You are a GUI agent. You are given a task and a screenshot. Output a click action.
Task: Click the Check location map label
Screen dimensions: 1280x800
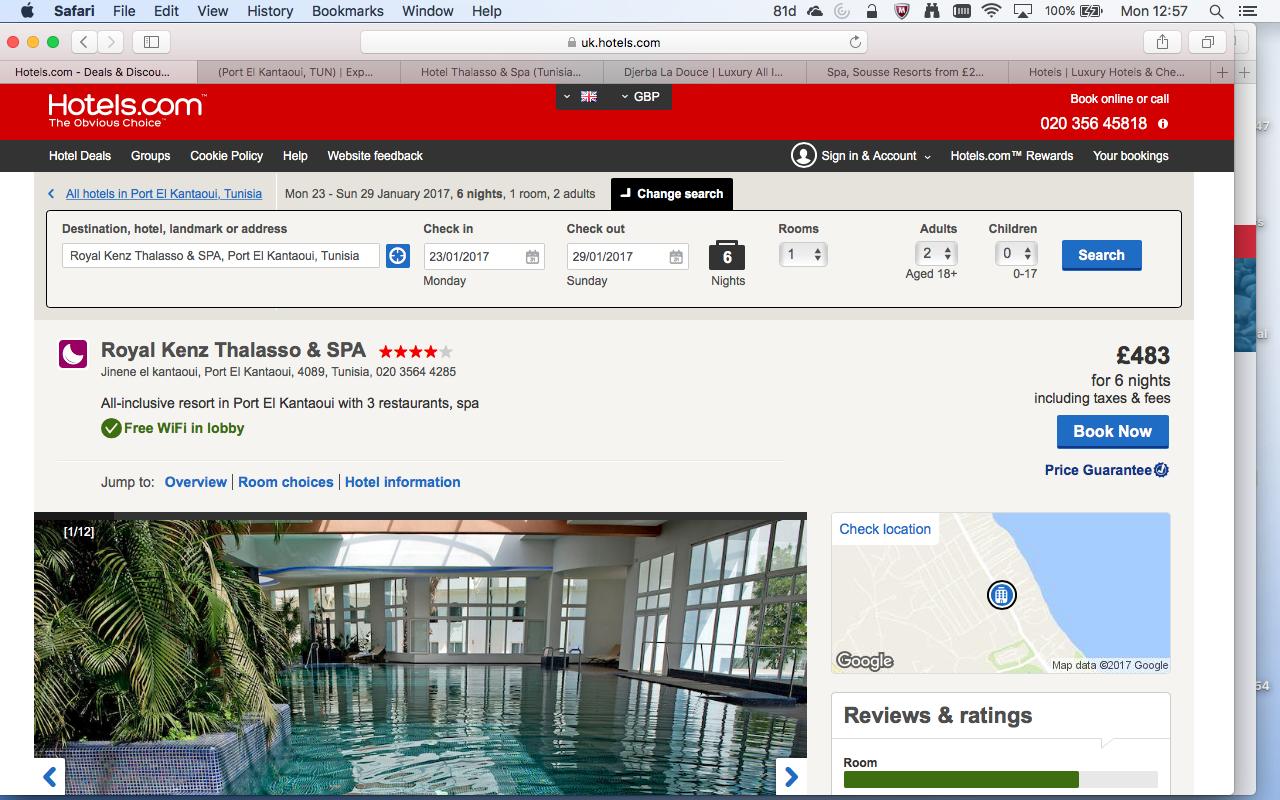click(885, 529)
